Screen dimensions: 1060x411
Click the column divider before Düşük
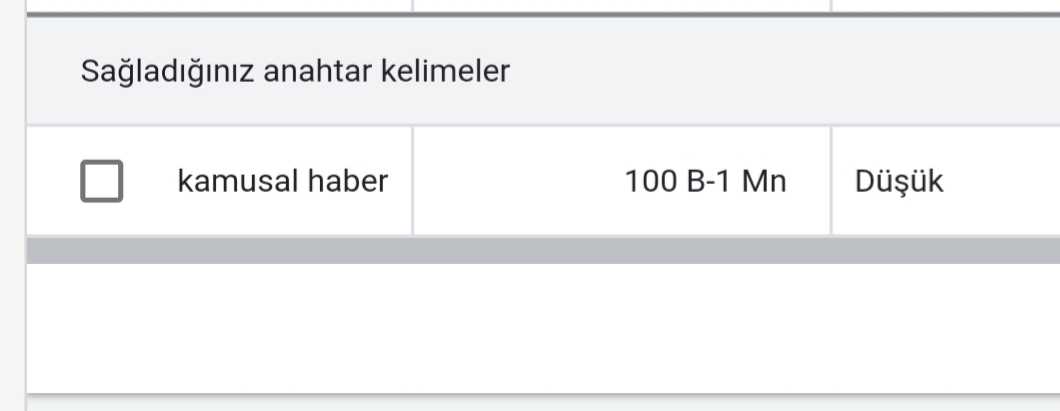[831, 180]
